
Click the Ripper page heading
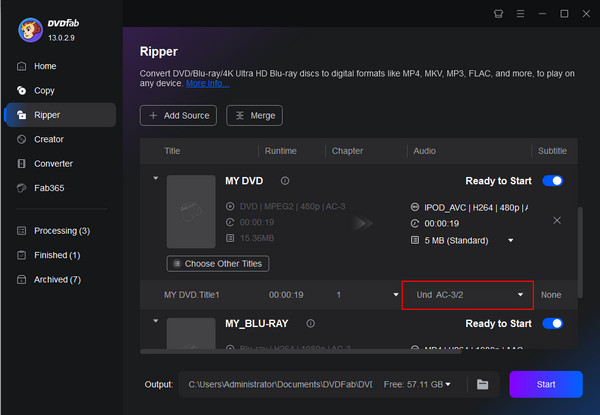158,51
